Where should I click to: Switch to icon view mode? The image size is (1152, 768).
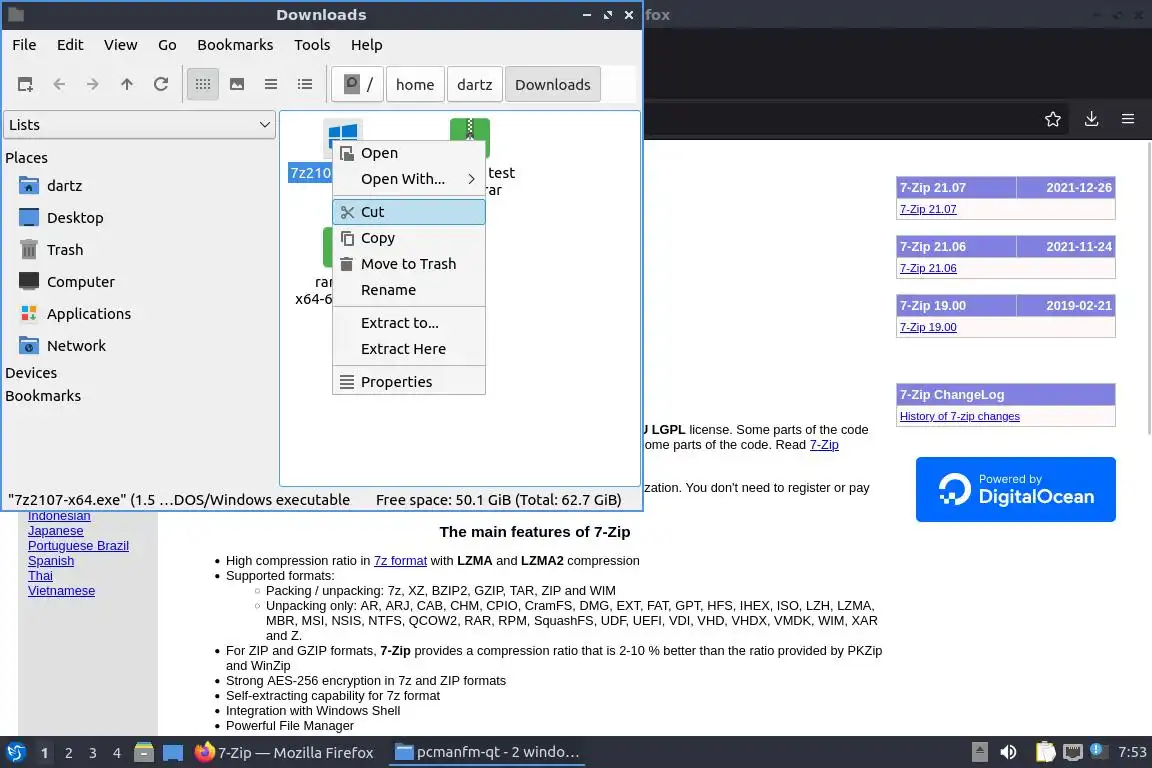point(203,85)
